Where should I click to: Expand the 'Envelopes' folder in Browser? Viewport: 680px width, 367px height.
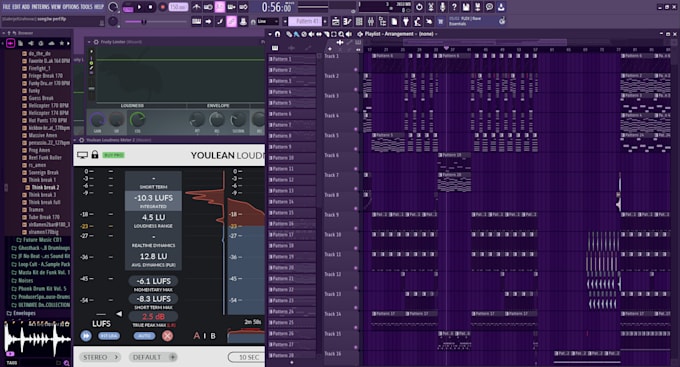click(21, 313)
